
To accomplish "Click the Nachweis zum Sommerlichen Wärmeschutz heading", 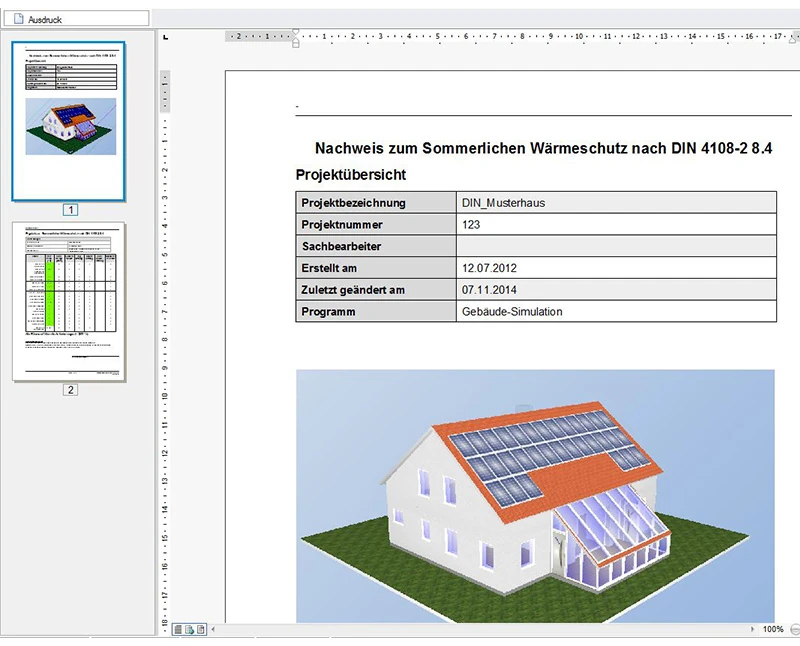I will pos(543,148).
